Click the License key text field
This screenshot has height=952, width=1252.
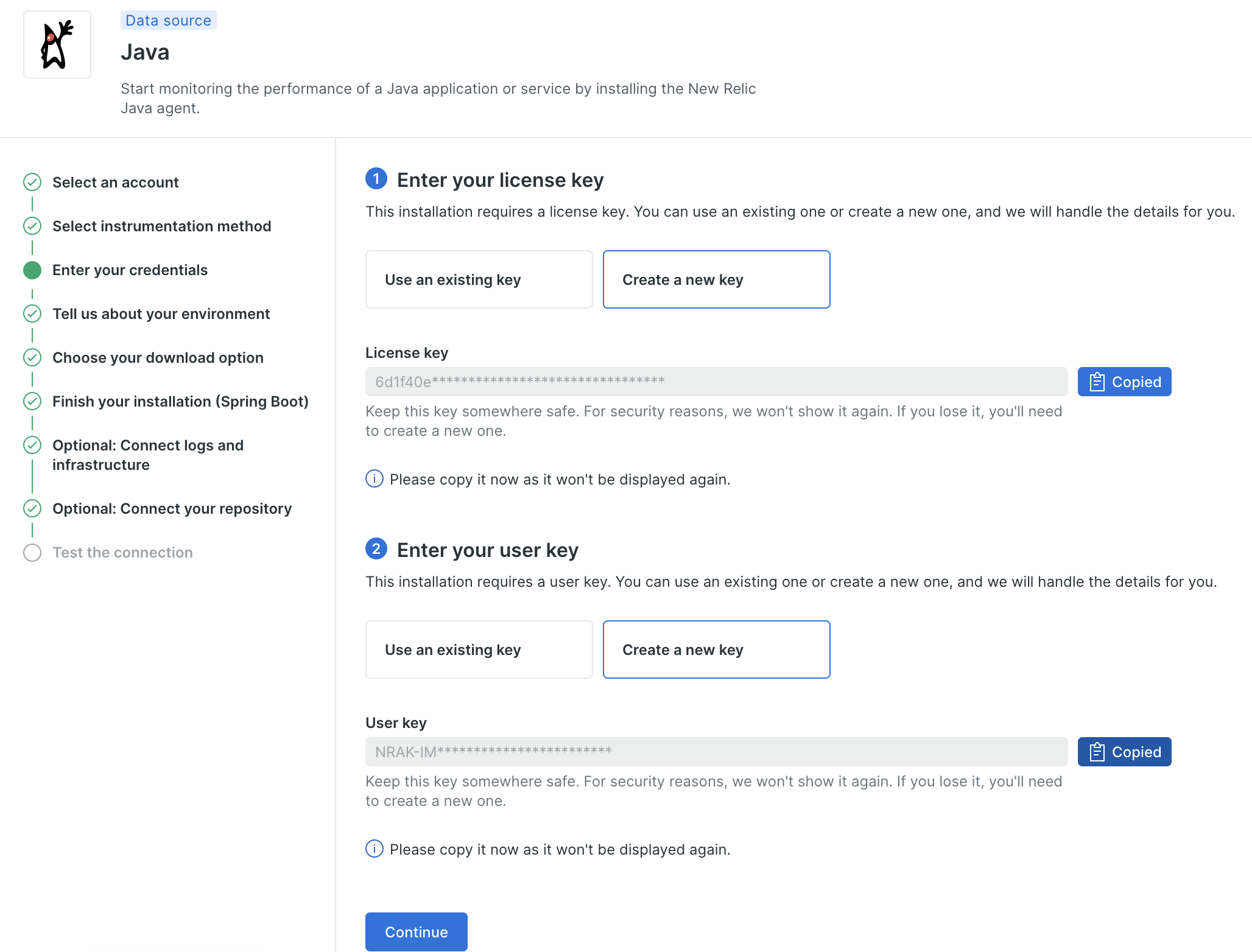click(716, 382)
